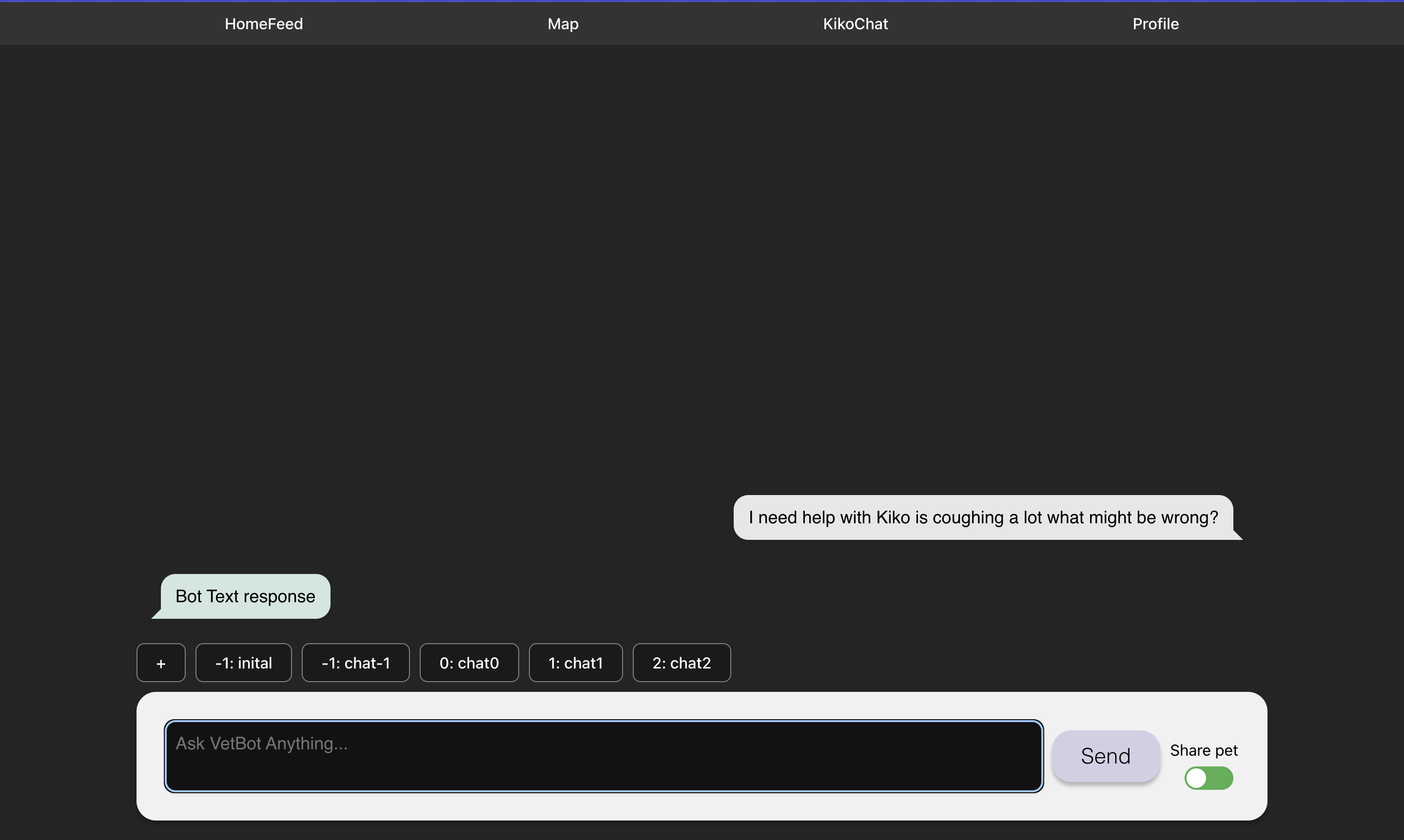Go to the Map tab
The image size is (1404, 840).
[563, 24]
